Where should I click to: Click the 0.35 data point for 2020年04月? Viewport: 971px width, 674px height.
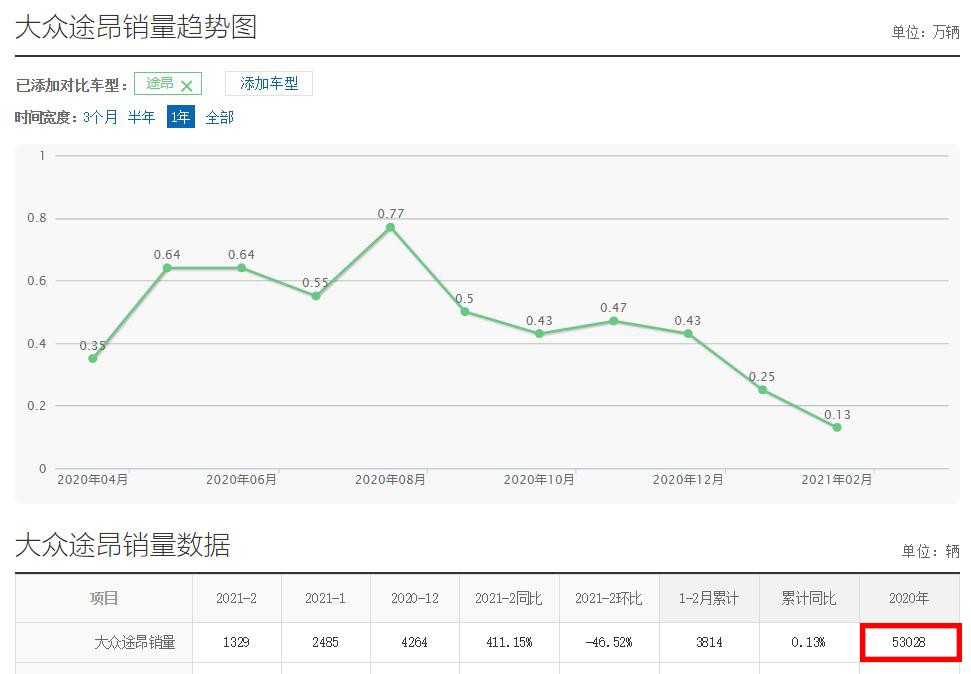[93, 359]
